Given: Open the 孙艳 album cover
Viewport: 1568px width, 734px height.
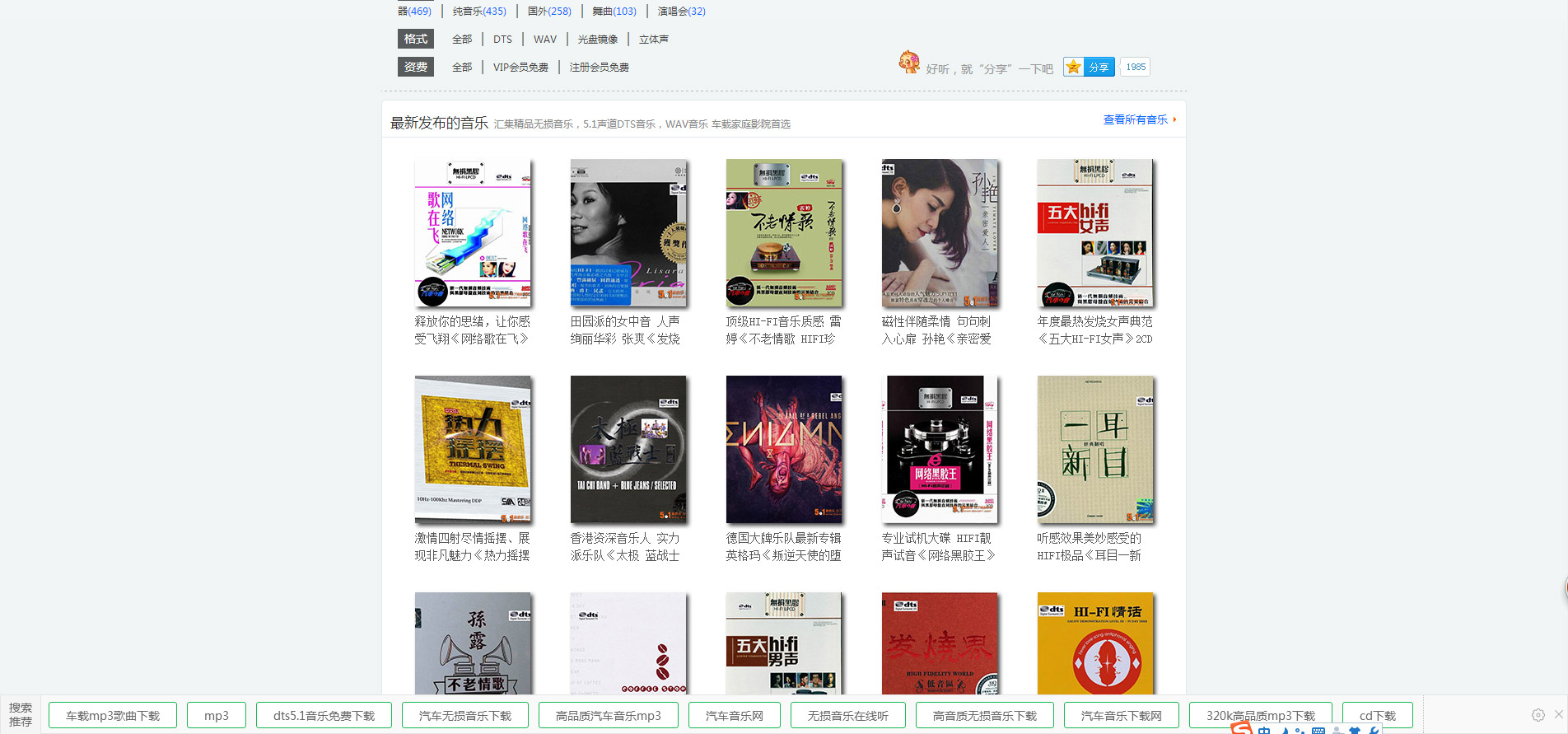Looking at the screenshot, I should coord(940,233).
